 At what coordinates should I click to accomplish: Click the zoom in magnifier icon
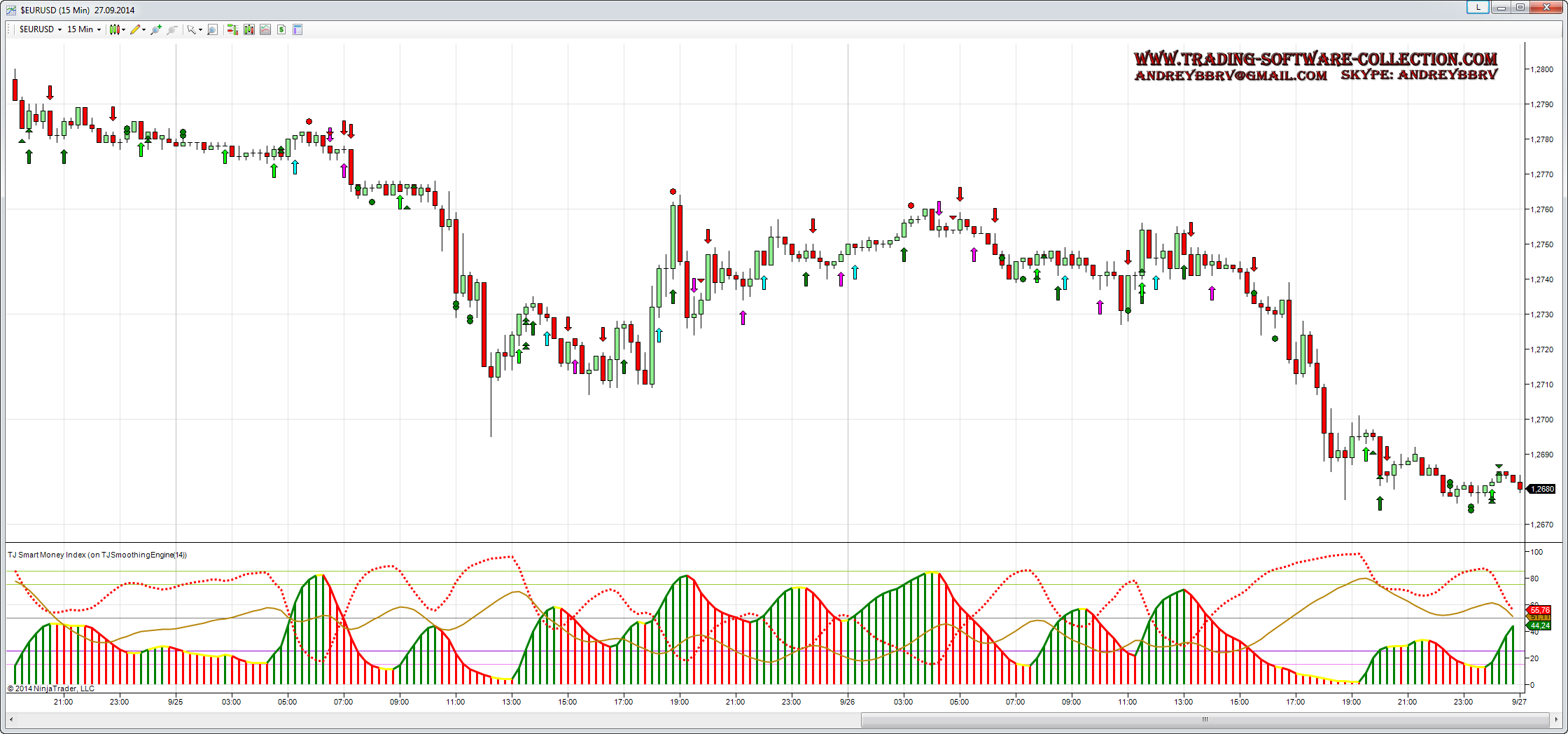pos(155,29)
